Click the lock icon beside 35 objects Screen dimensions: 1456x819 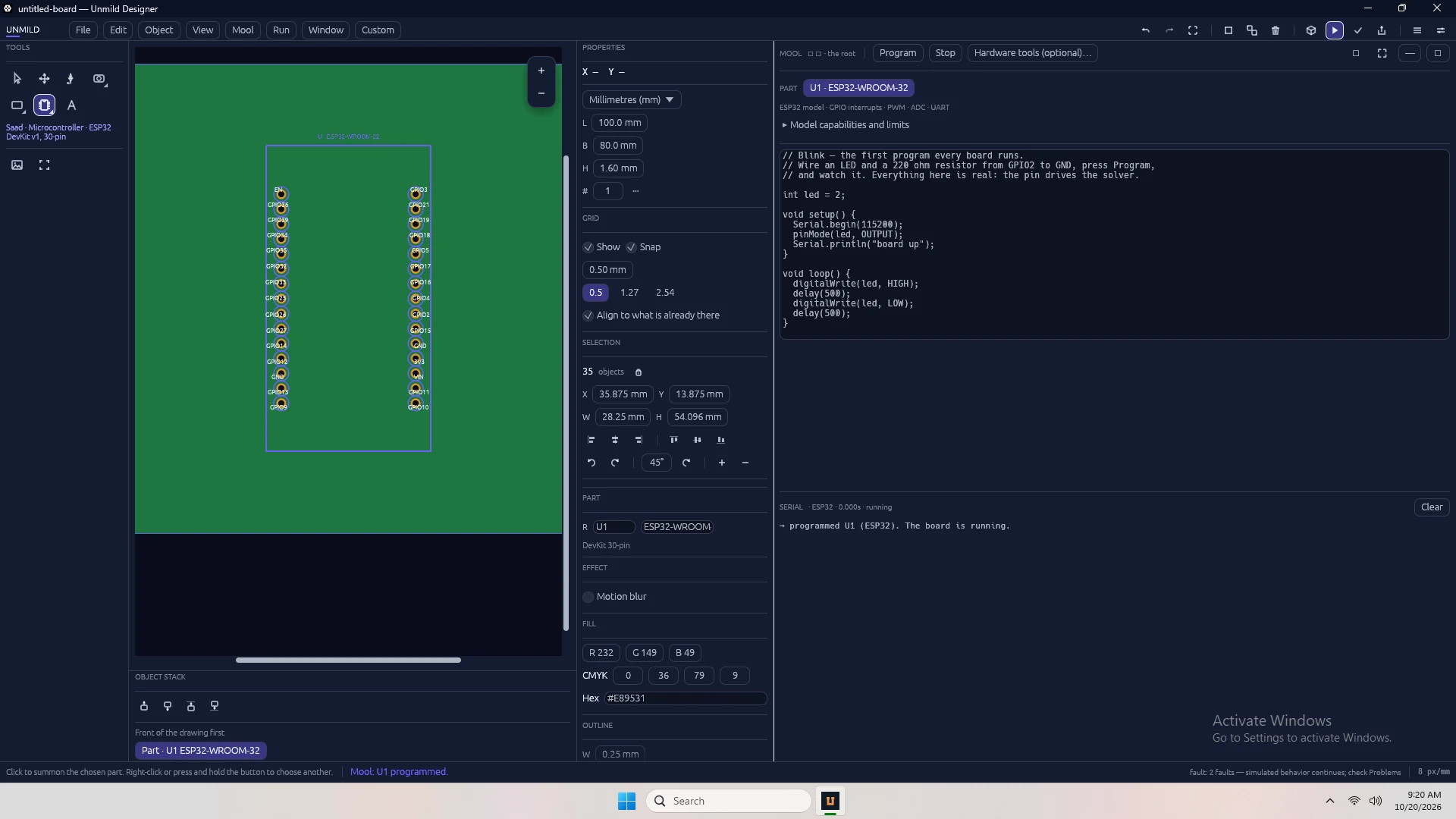[x=639, y=372]
